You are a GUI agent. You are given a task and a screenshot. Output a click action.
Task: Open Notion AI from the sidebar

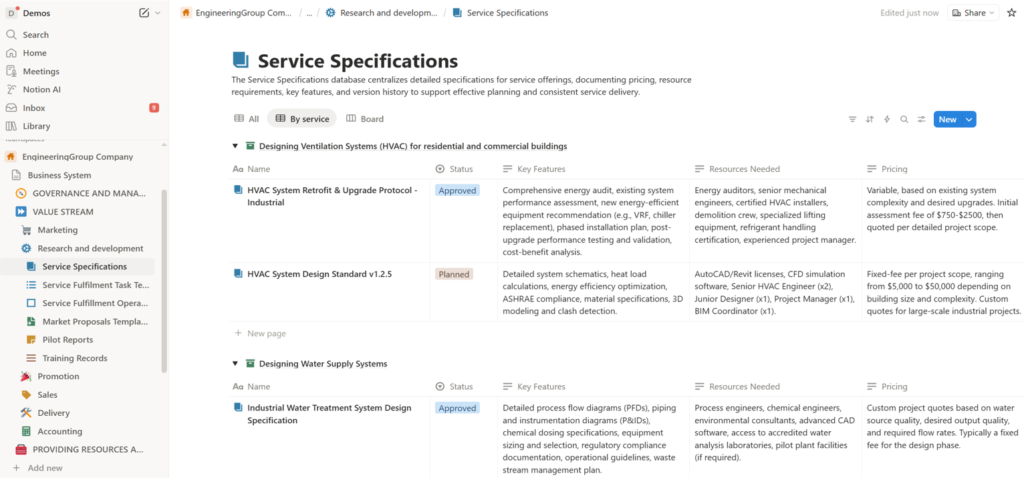click(x=42, y=90)
